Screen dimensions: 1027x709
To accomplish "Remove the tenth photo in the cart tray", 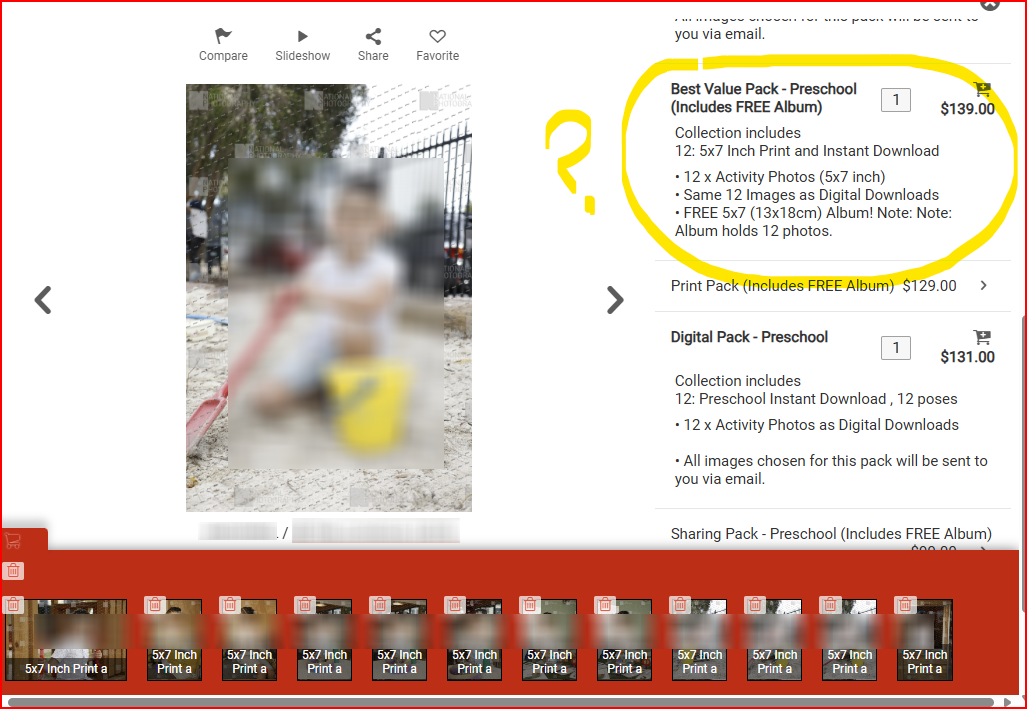I will [x=755, y=604].
